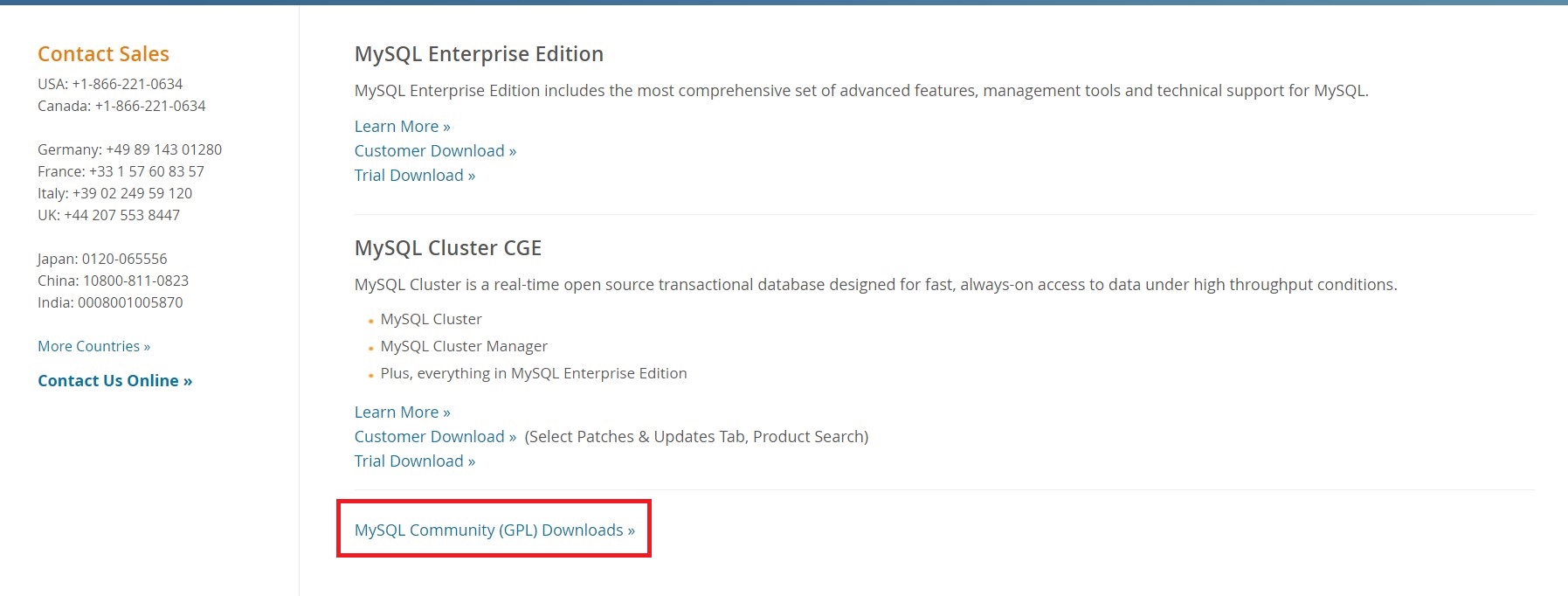1568x596 pixels.
Task: Select the '(Select Patches & Updates Tab, Product Search)' note
Action: click(x=696, y=437)
